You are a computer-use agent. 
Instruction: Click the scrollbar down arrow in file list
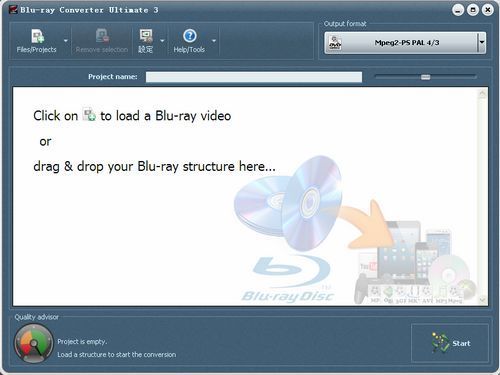(x=482, y=300)
